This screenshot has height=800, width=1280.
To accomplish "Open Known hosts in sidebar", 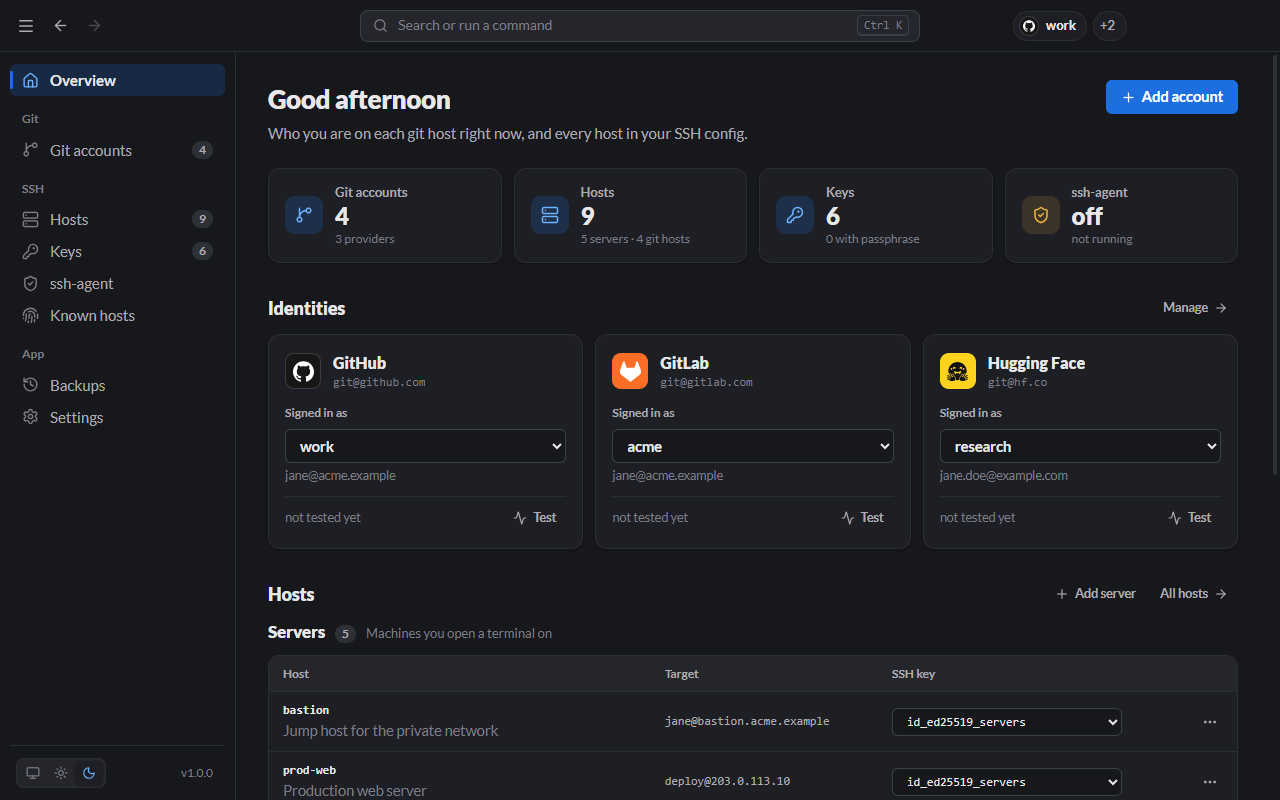I will click(x=118, y=315).
